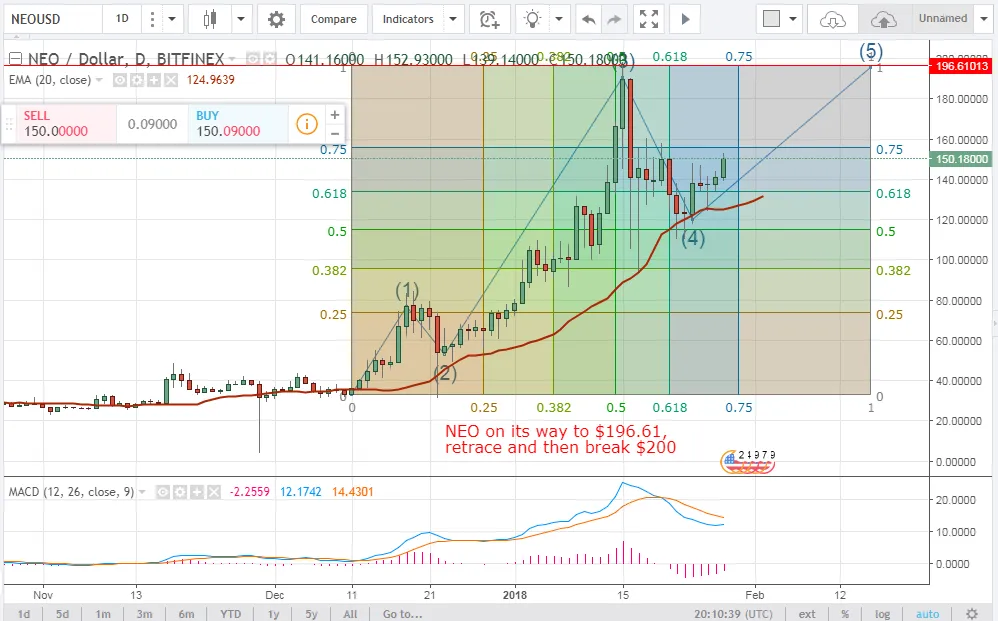Expand Indicators favorites dropdown arrow
998x621 pixels.
[x=453, y=19]
